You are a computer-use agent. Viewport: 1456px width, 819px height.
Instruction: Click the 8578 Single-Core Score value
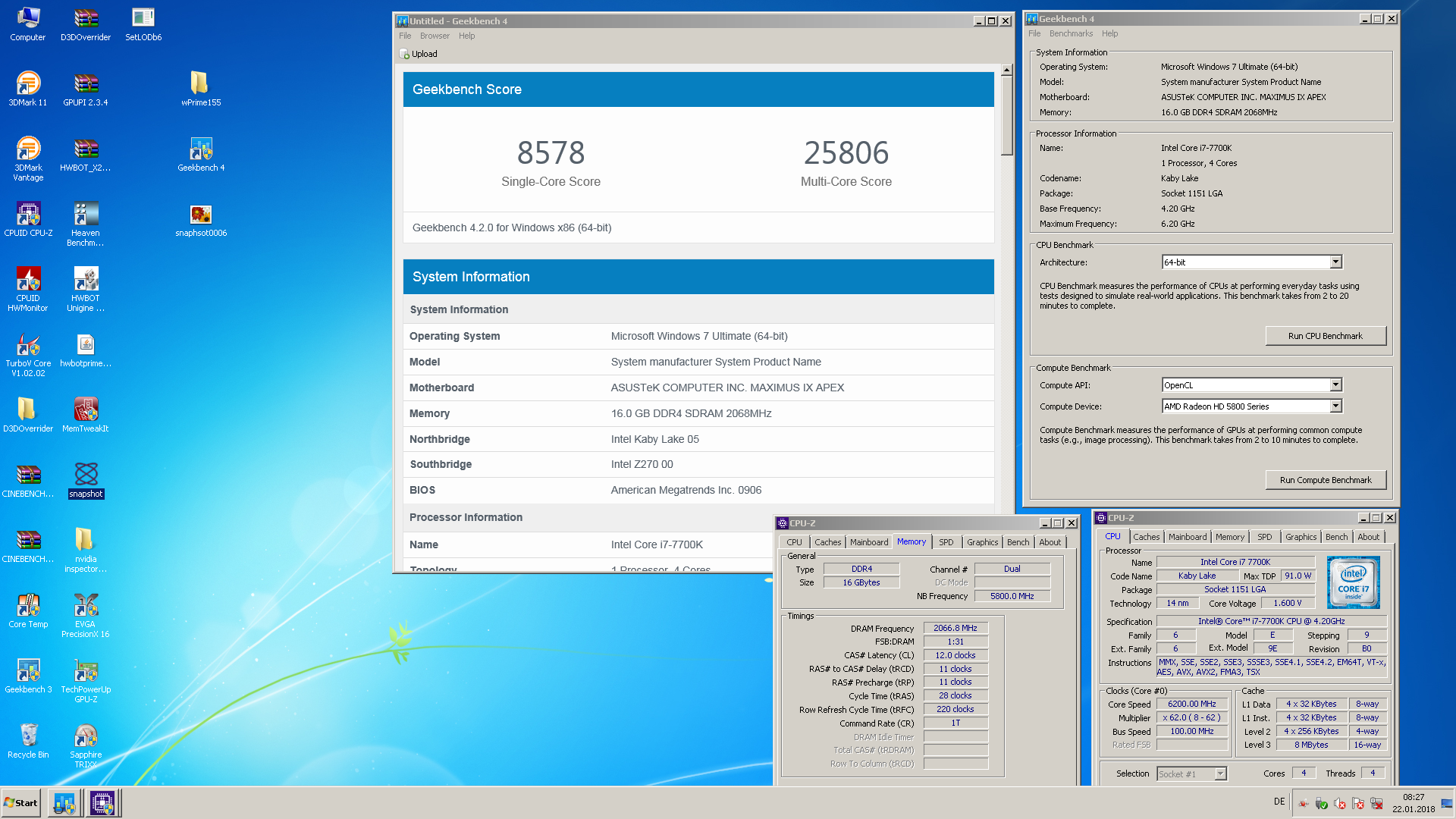551,152
